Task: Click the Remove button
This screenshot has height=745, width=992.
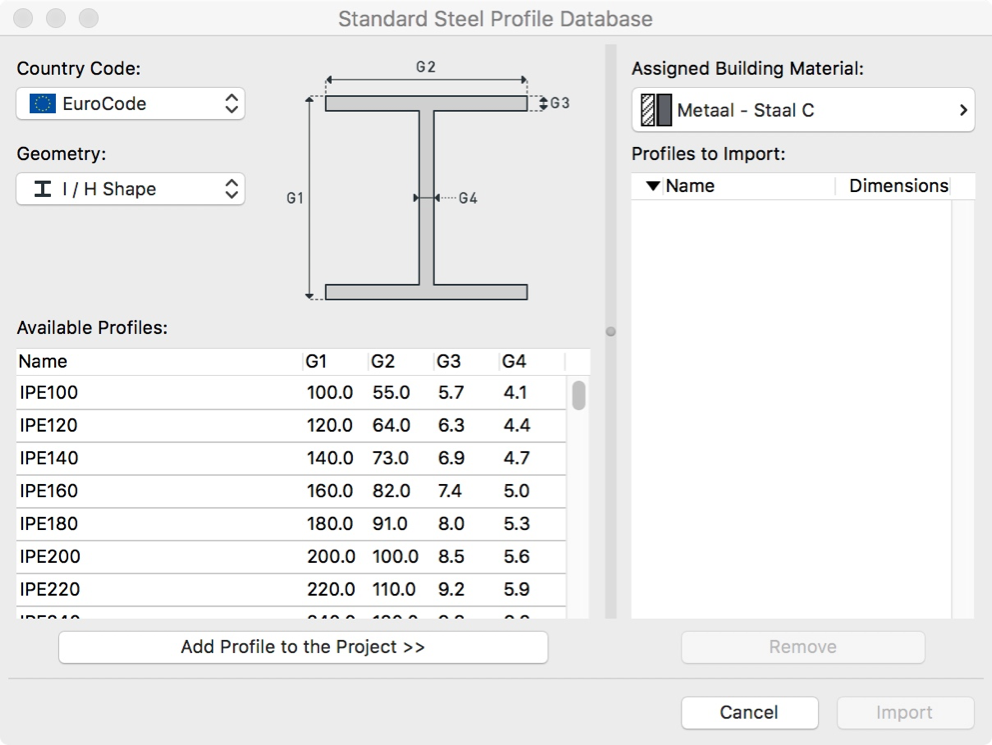Action: tap(803, 647)
